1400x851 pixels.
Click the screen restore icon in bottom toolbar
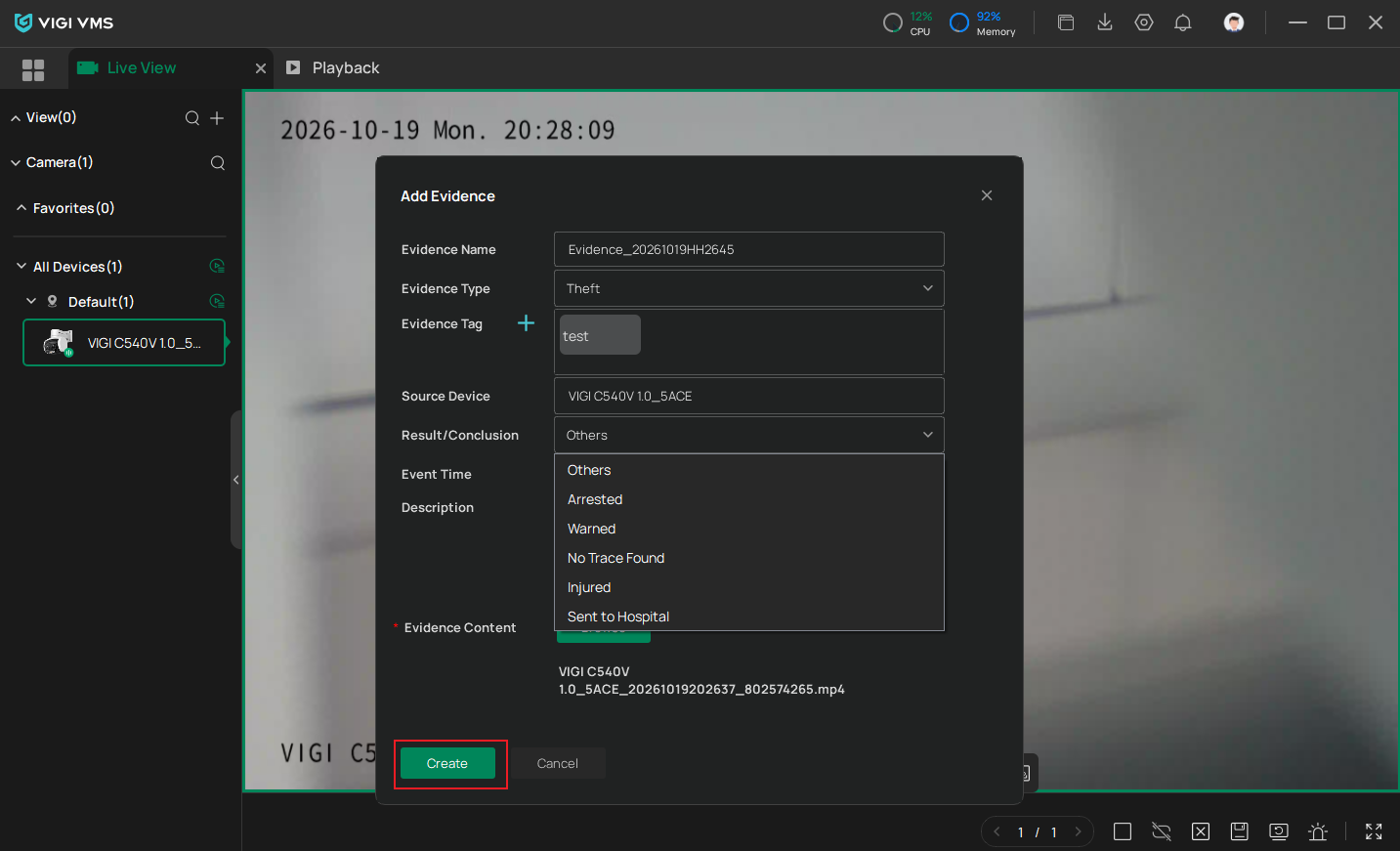[x=1279, y=831]
